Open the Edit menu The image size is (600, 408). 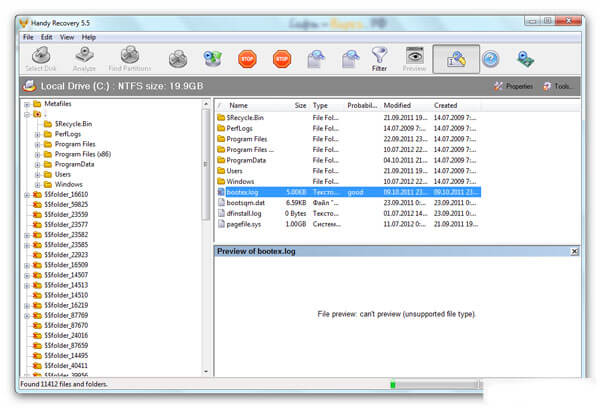[x=46, y=37]
